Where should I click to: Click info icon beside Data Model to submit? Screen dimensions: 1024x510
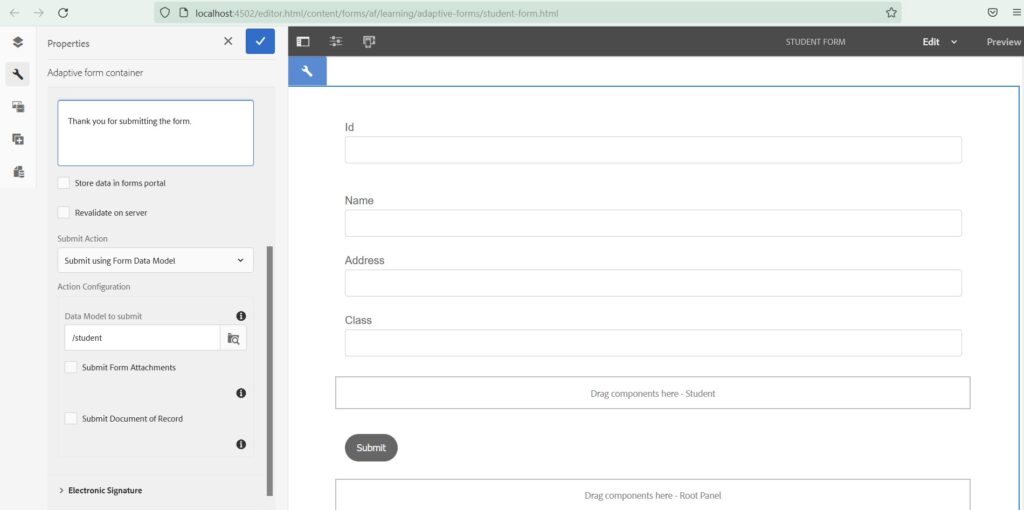[241, 316]
